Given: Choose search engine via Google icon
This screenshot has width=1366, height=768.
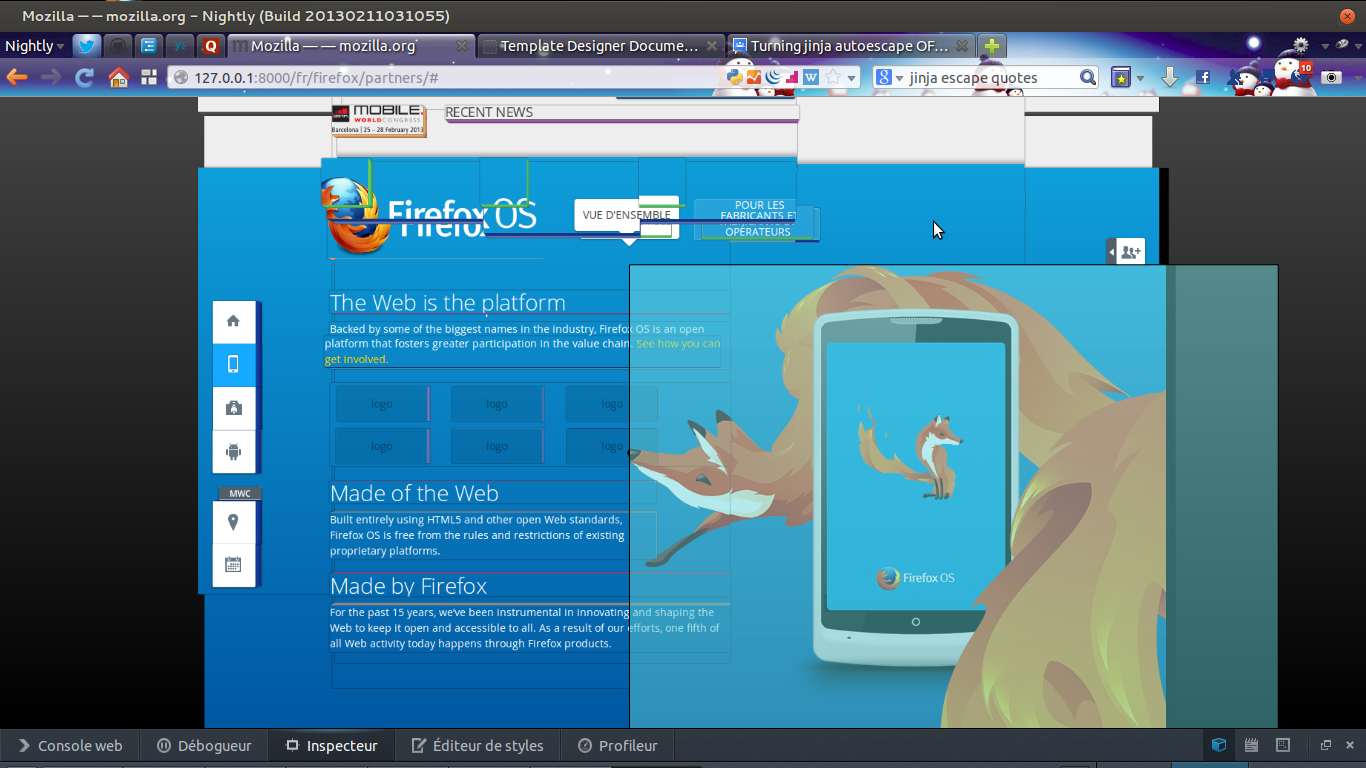Looking at the screenshot, I should click(888, 77).
